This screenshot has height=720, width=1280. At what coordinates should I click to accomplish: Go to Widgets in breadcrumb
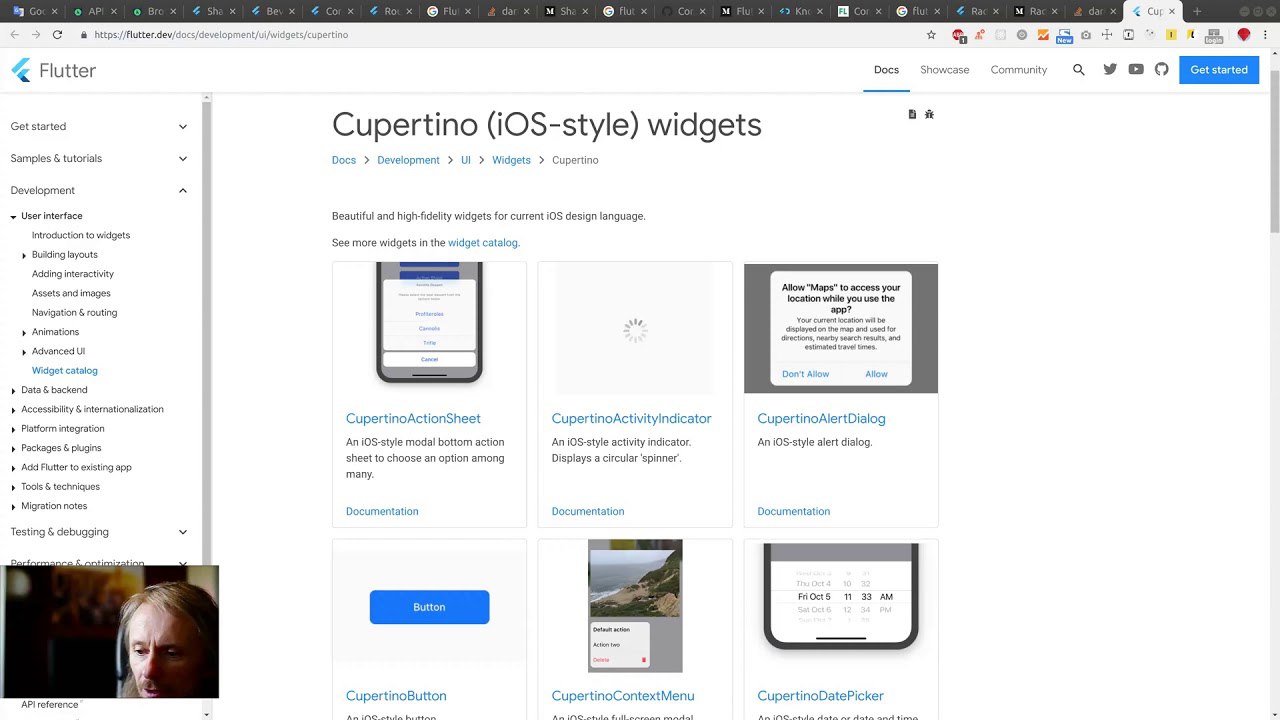(x=511, y=160)
